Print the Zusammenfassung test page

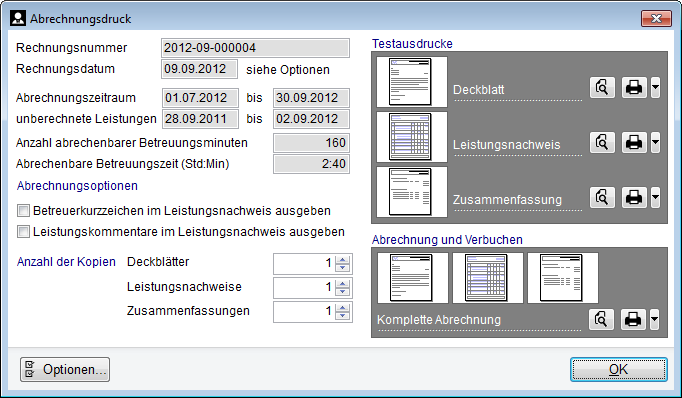[634, 197]
